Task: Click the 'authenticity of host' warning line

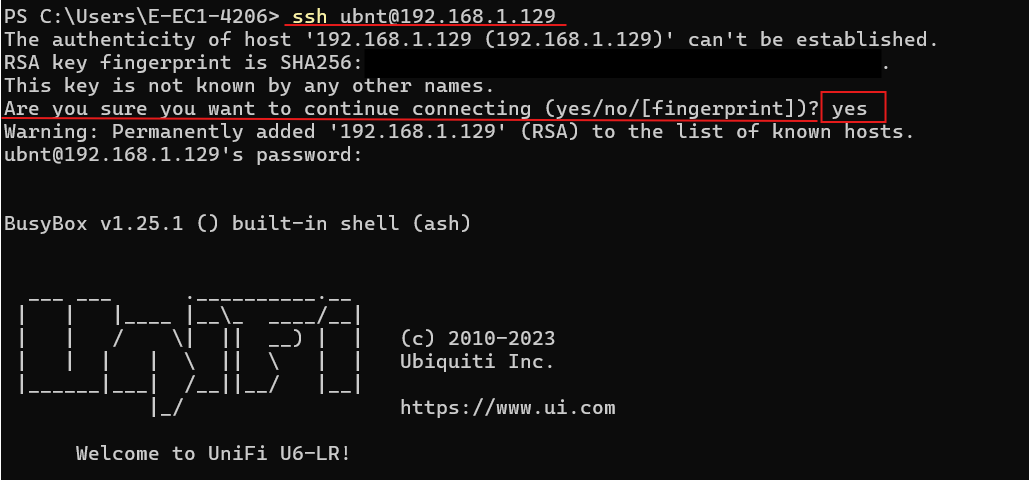Action: click(x=471, y=39)
